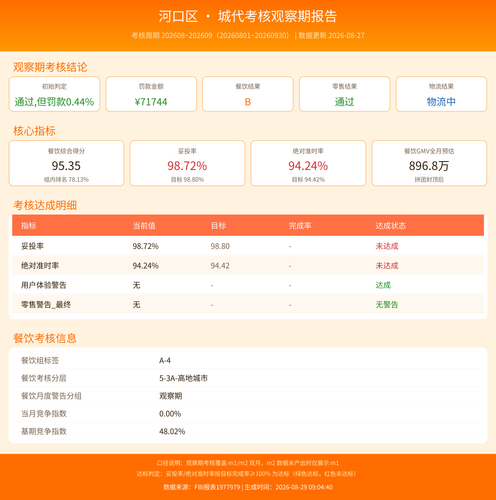Click the 组内排名 78.13% subtext
The height and width of the screenshot is (500, 496).
point(66,180)
